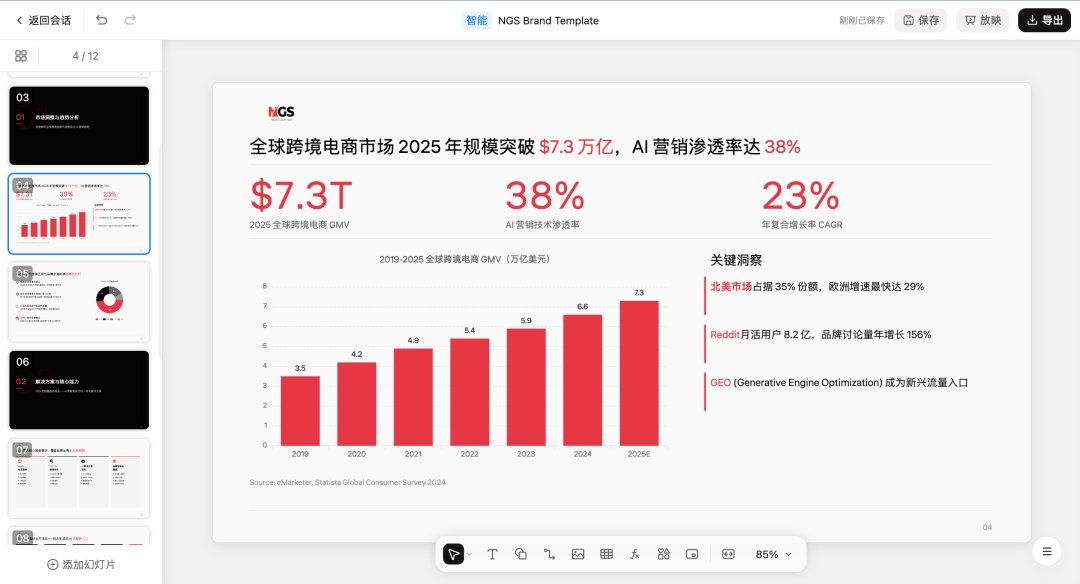Add a new slide with 添加幻灯片
Screen dimensions: 1080x584
tap(81, 565)
